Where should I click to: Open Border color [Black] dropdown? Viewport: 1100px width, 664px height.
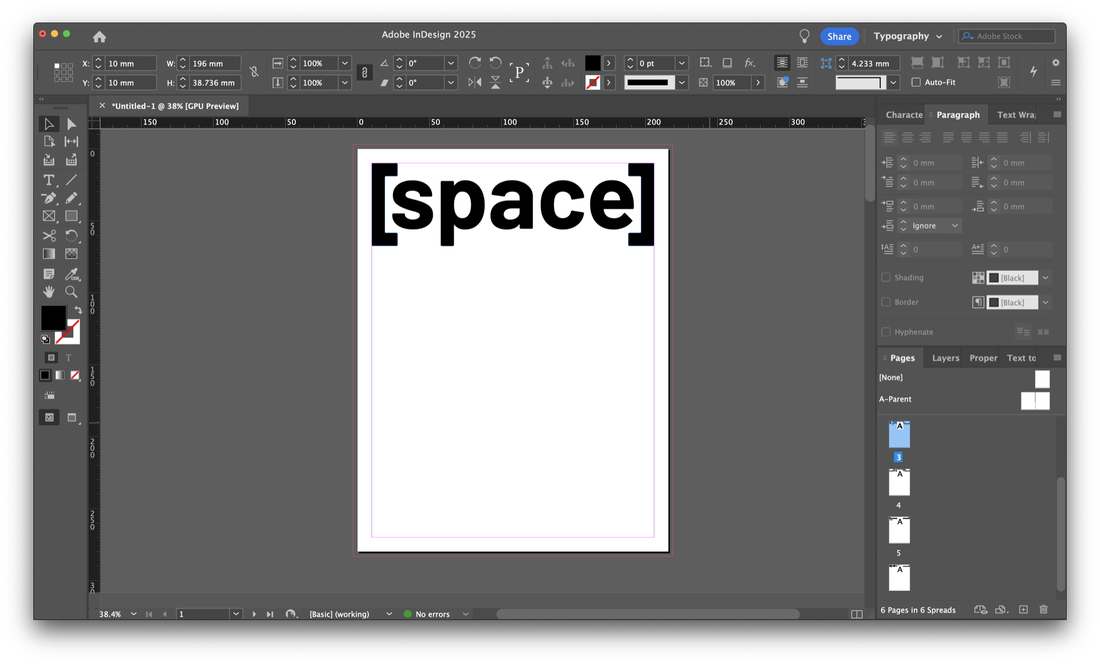point(1045,302)
